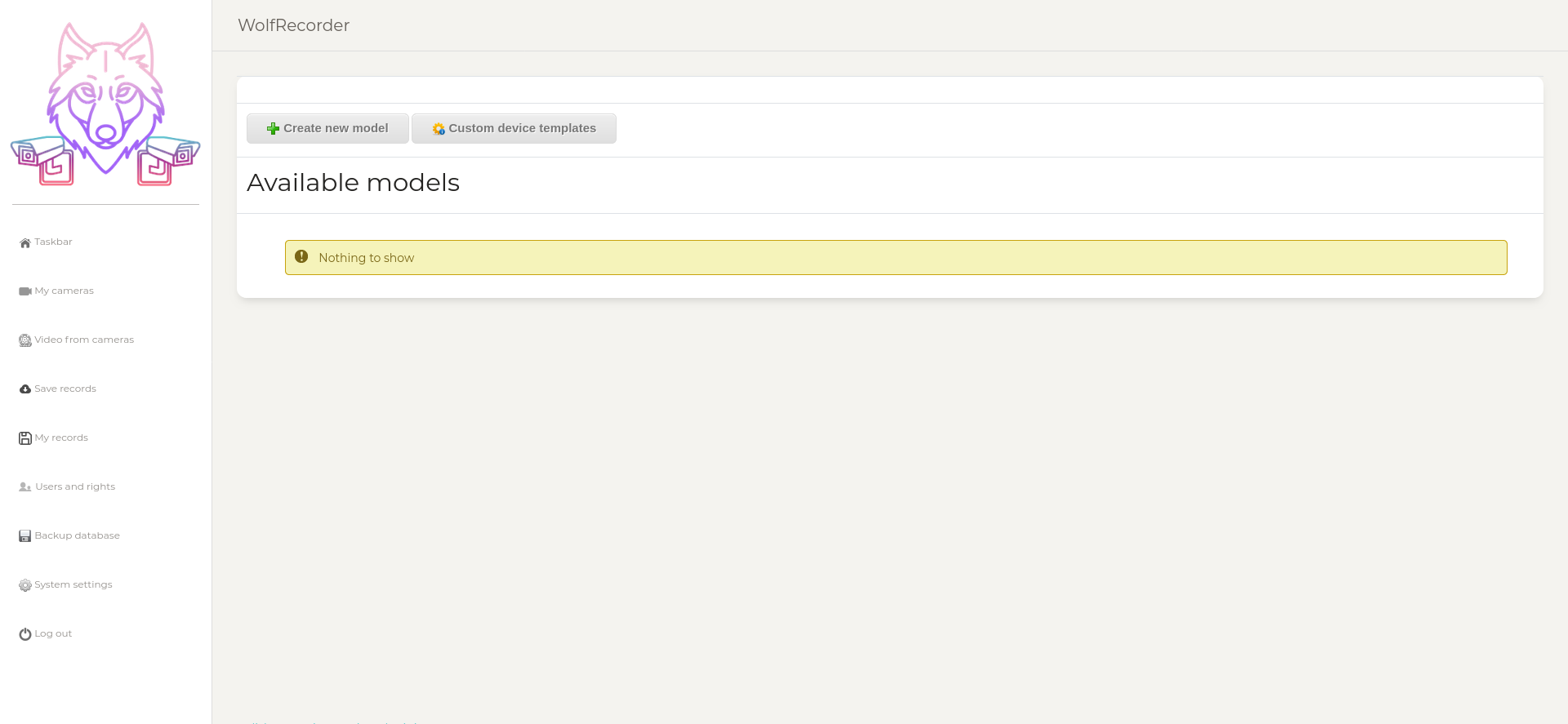Click the gear icon for System settings
This screenshot has width=1568, height=724.
[25, 585]
